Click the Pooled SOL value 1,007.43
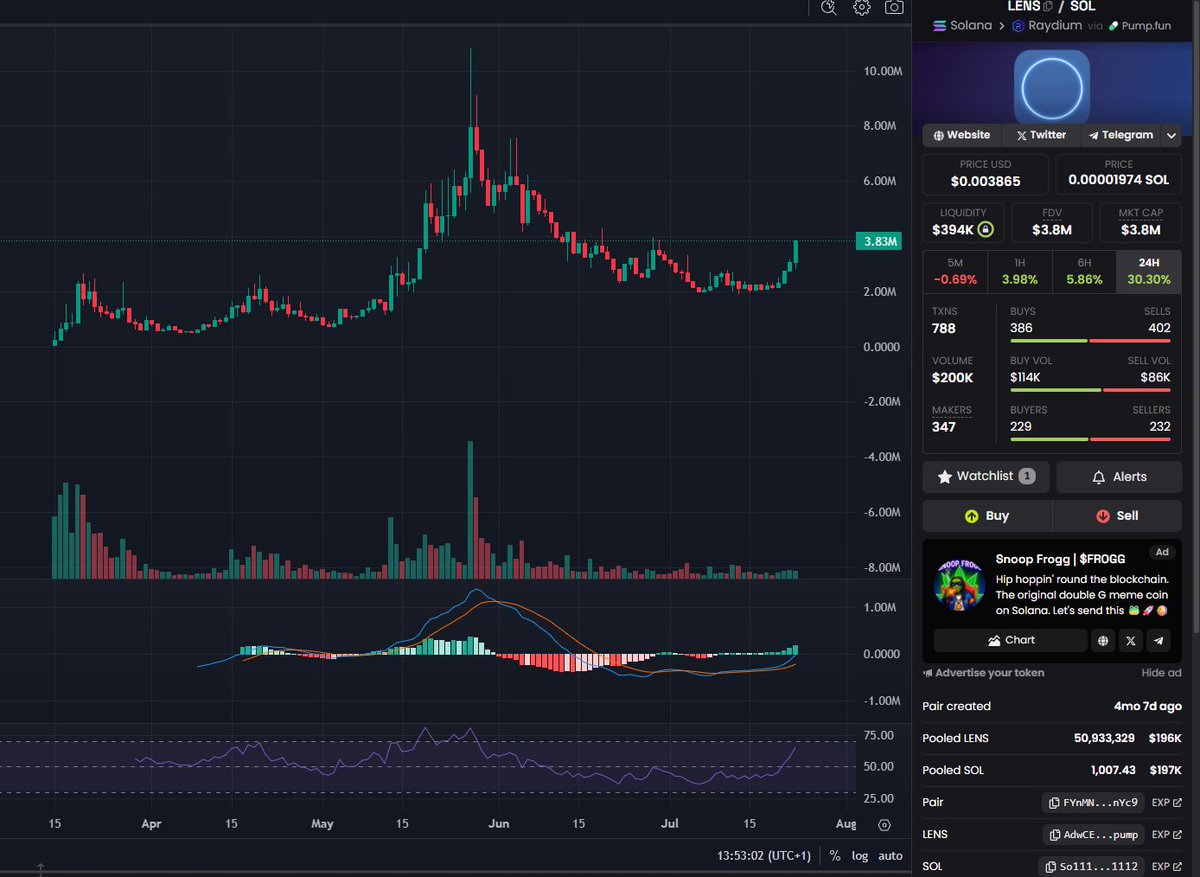 click(1113, 770)
